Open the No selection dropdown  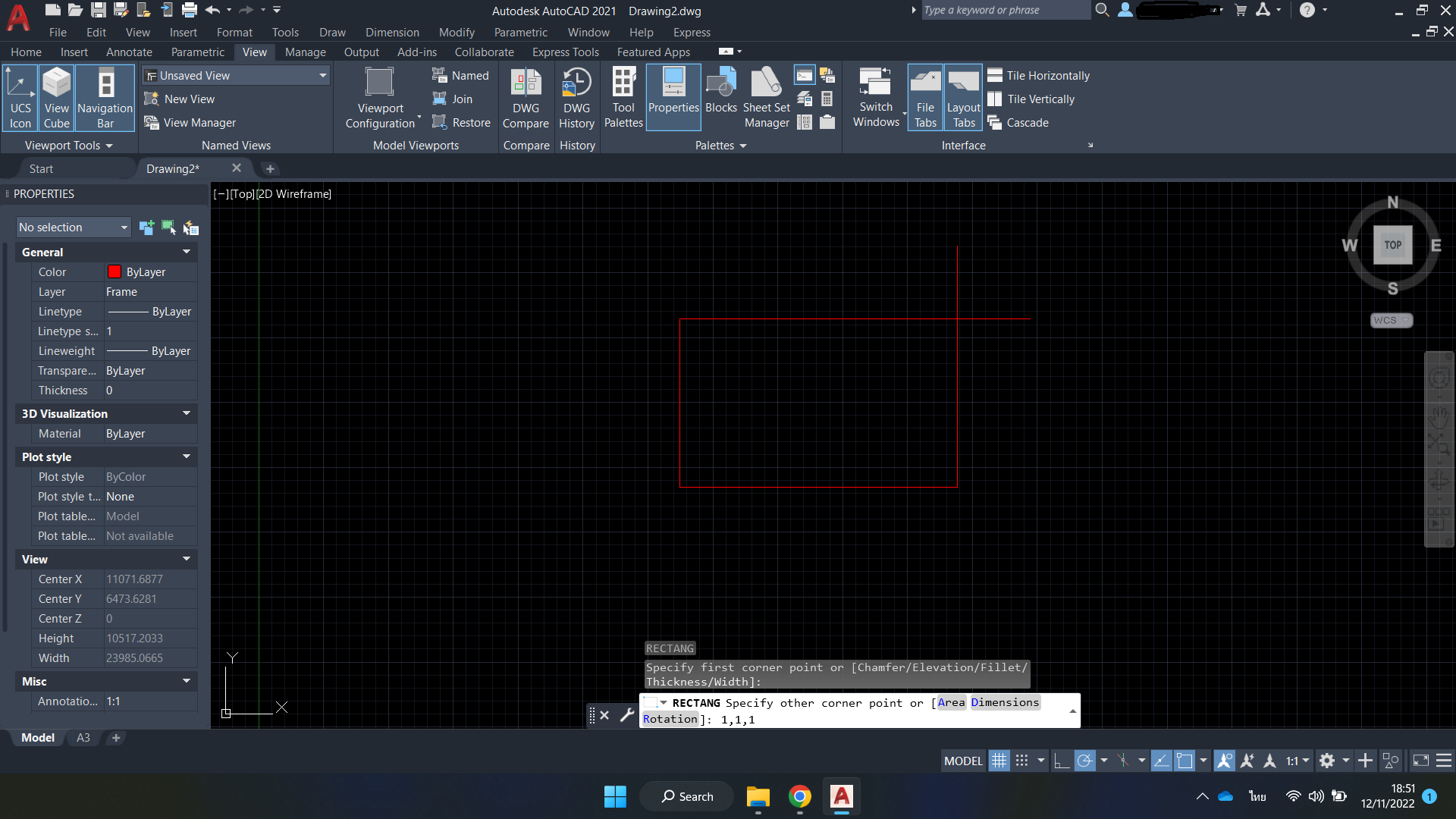74,227
